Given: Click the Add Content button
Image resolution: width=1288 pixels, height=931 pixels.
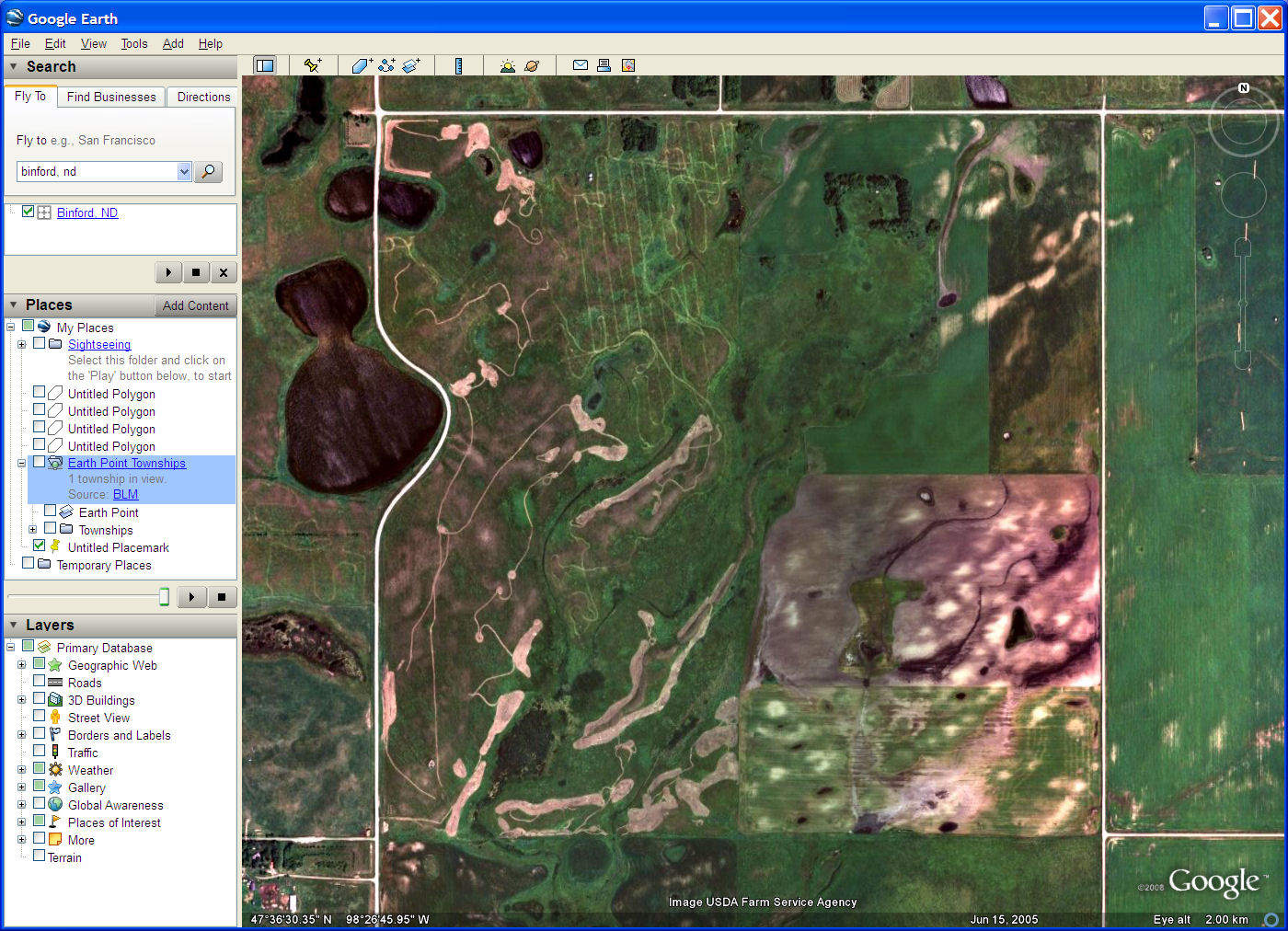Looking at the screenshot, I should pos(195,305).
